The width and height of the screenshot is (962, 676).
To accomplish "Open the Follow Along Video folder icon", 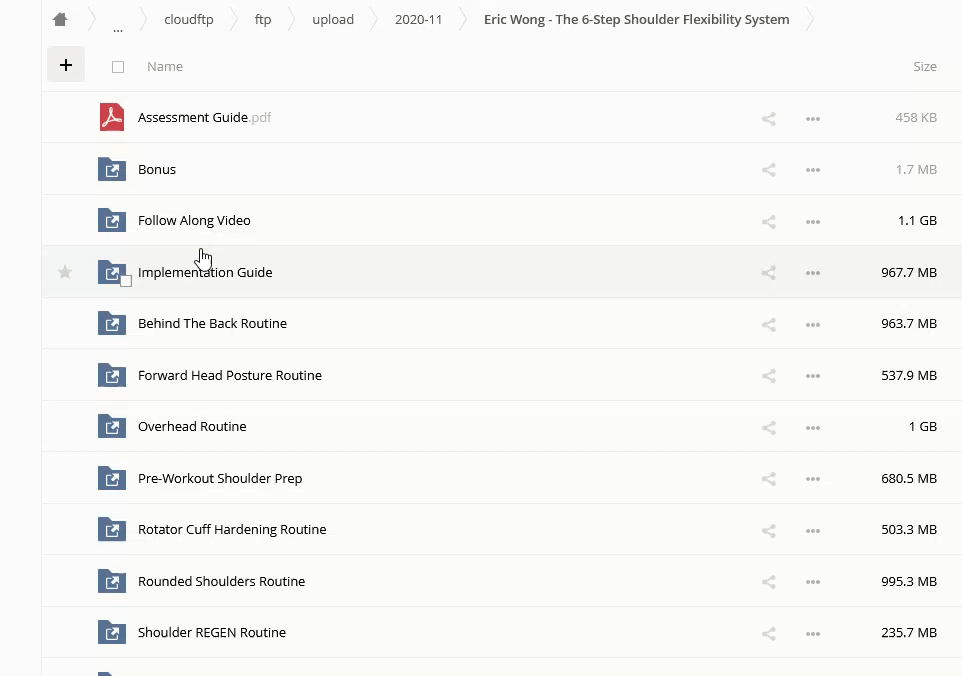I will [112, 220].
